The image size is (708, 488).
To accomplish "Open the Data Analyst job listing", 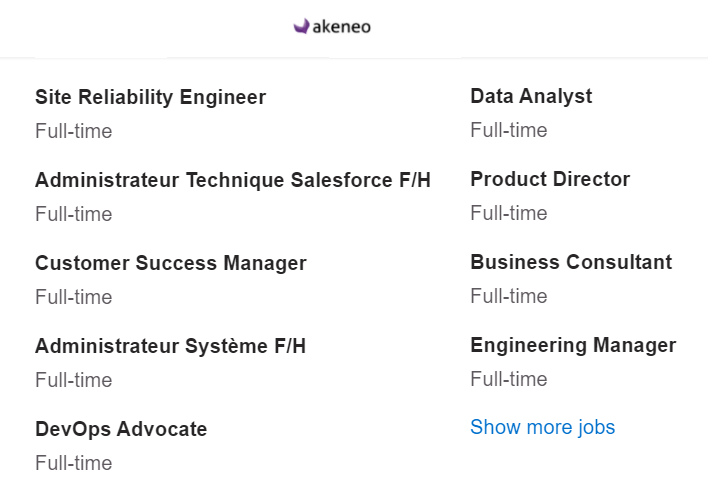I will tap(531, 96).
